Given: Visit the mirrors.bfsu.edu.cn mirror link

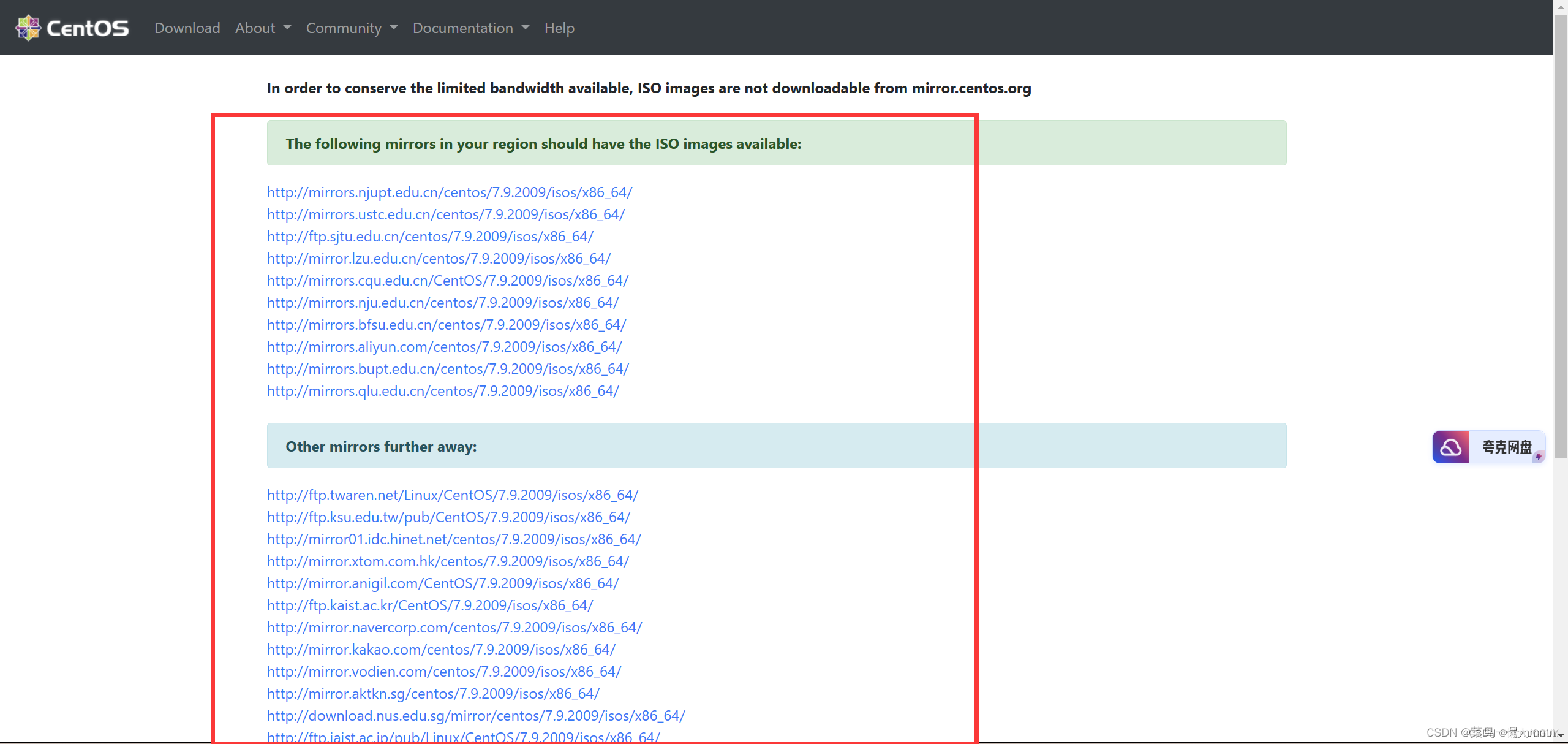Looking at the screenshot, I should click(x=446, y=325).
